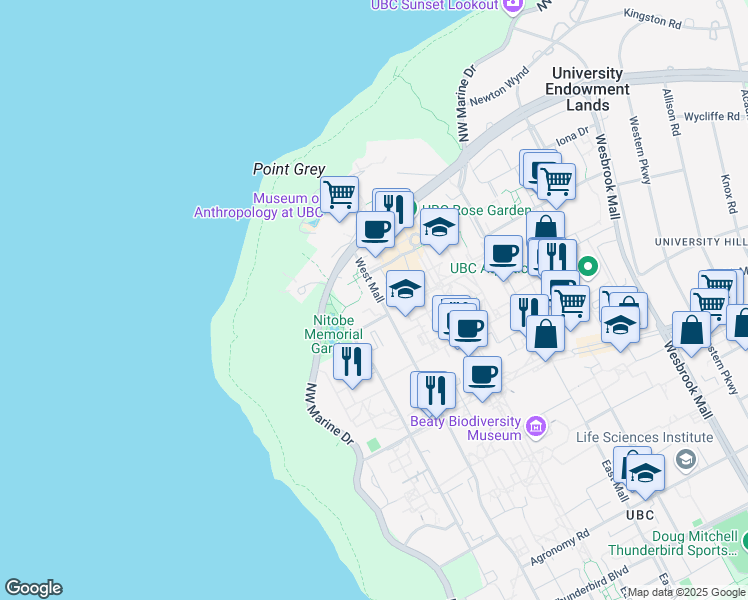748x600 pixels.
Task: Select coffee marker just above Beaty Biodiversity Museum
Action: pyautogui.click(x=482, y=375)
